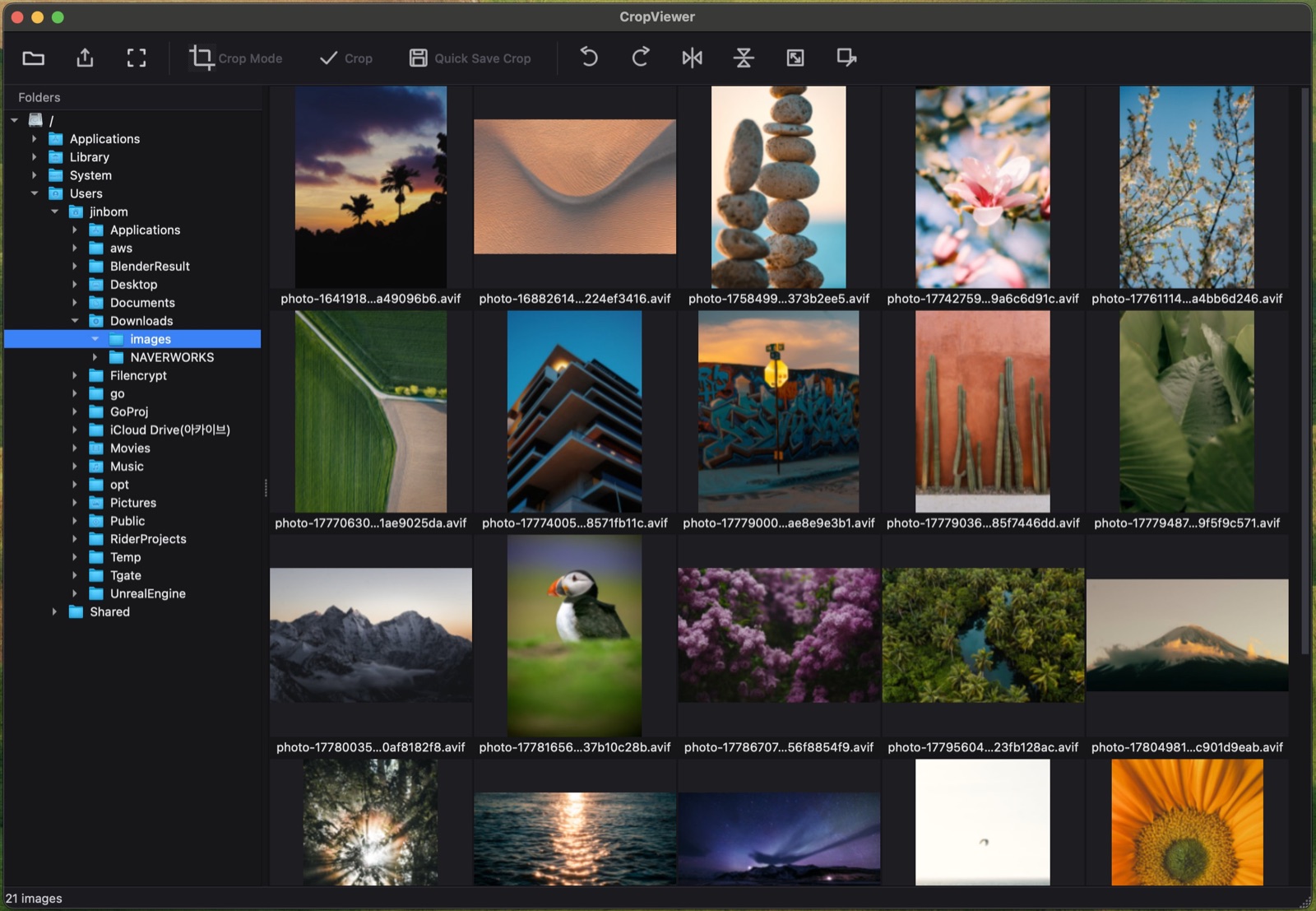Select the Documents folder
This screenshot has height=911, width=1316.
pos(142,302)
